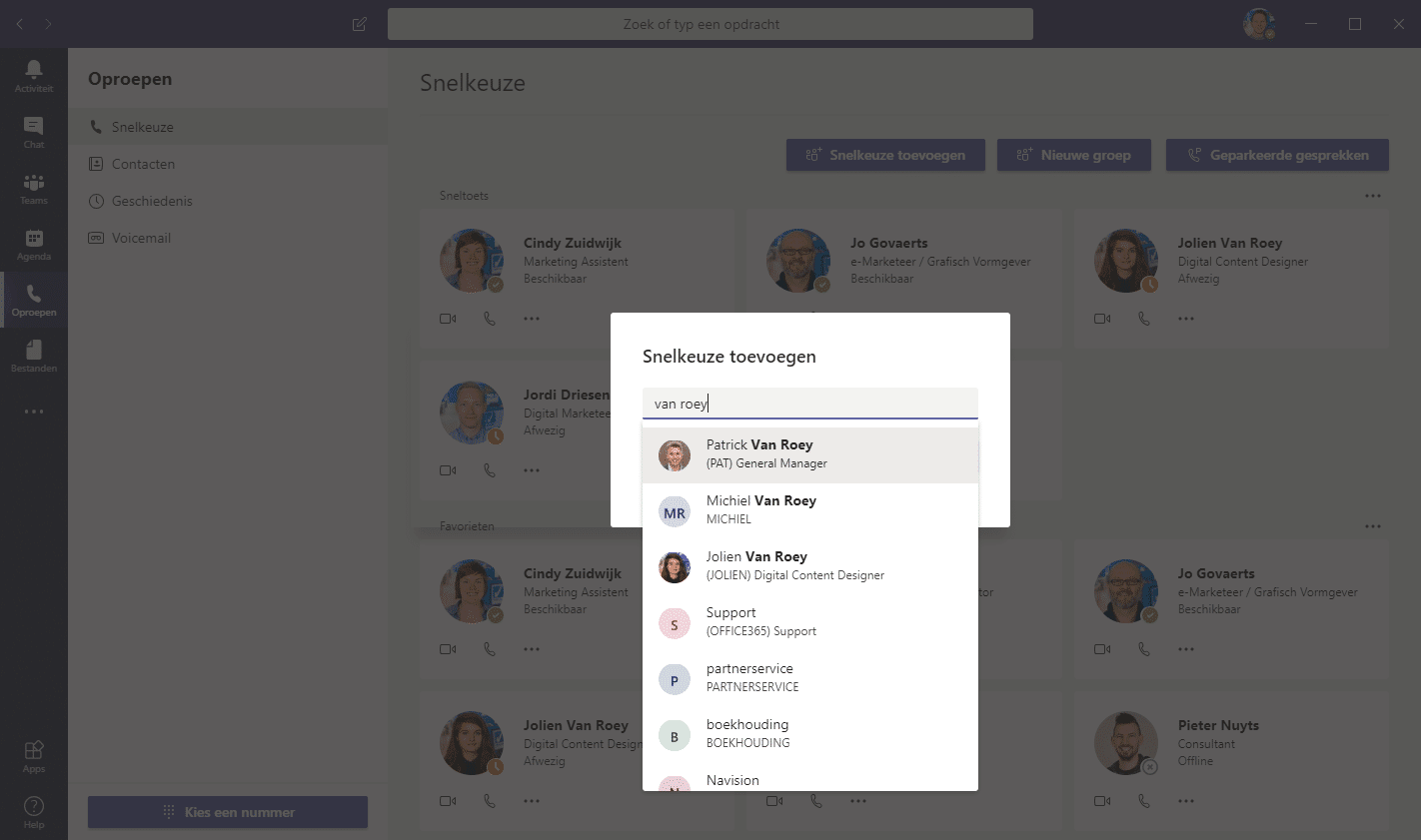
Task: Open the profile avatar menu
Action: pos(1259,24)
